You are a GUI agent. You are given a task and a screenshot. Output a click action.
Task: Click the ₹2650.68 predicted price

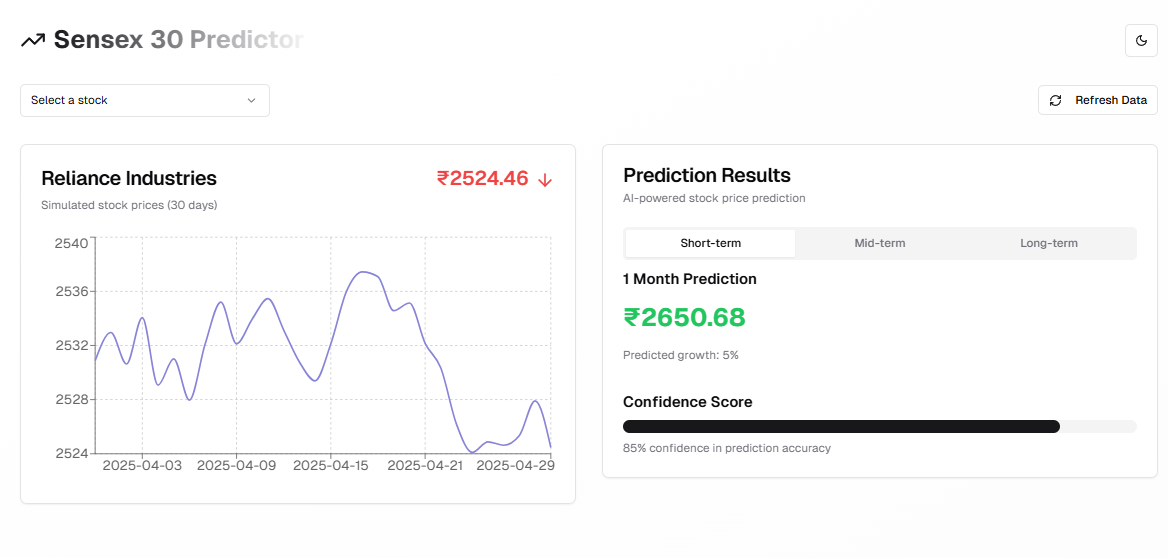pyautogui.click(x=684, y=317)
